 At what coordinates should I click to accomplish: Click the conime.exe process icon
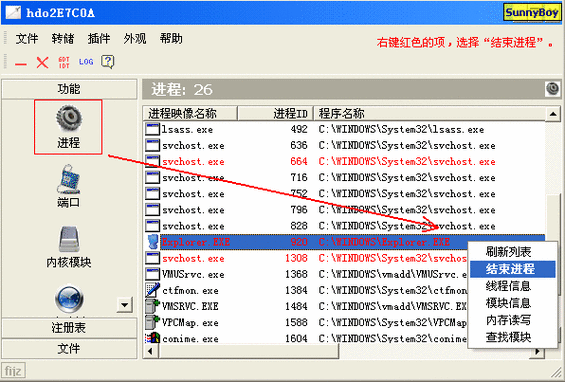click(152, 338)
